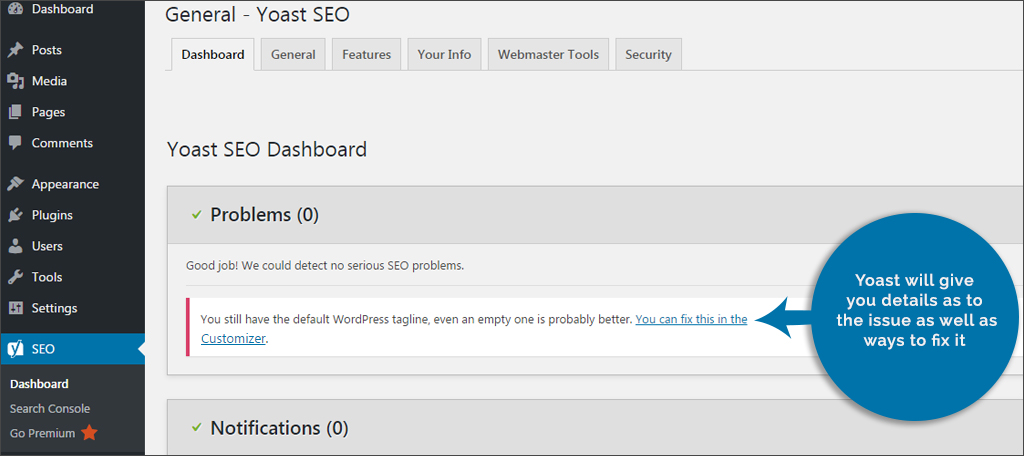1024x456 pixels.
Task: Click the Settings sliders icon
Action: (15, 308)
